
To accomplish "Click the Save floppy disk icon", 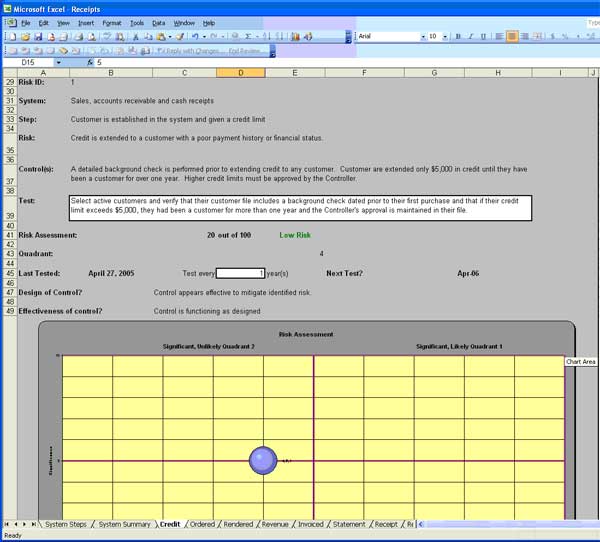I will [38, 37].
